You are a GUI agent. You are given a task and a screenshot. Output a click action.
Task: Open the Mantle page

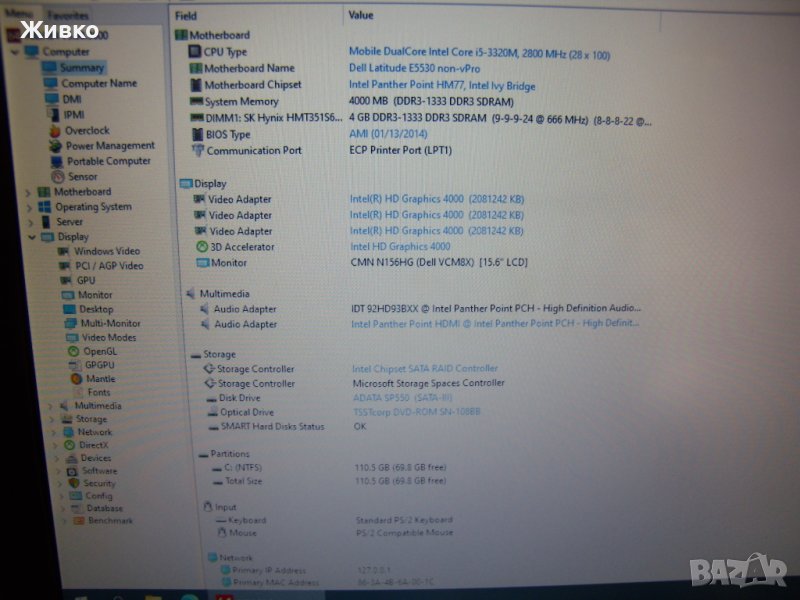tap(100, 379)
